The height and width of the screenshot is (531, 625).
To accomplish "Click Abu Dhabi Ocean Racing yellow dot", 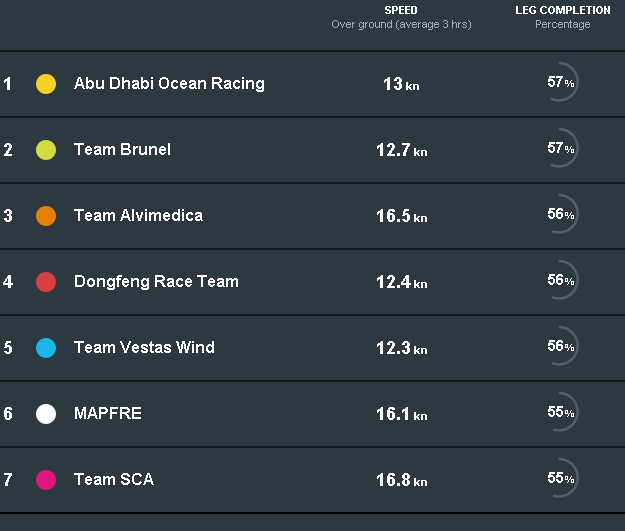I will pyautogui.click(x=46, y=84).
